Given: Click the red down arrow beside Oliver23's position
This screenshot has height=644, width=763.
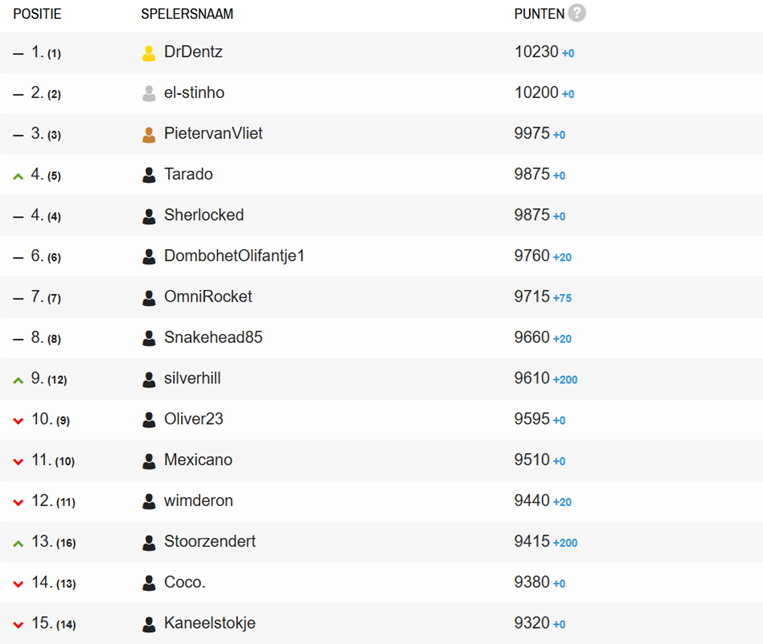Looking at the screenshot, I should 18,421.
